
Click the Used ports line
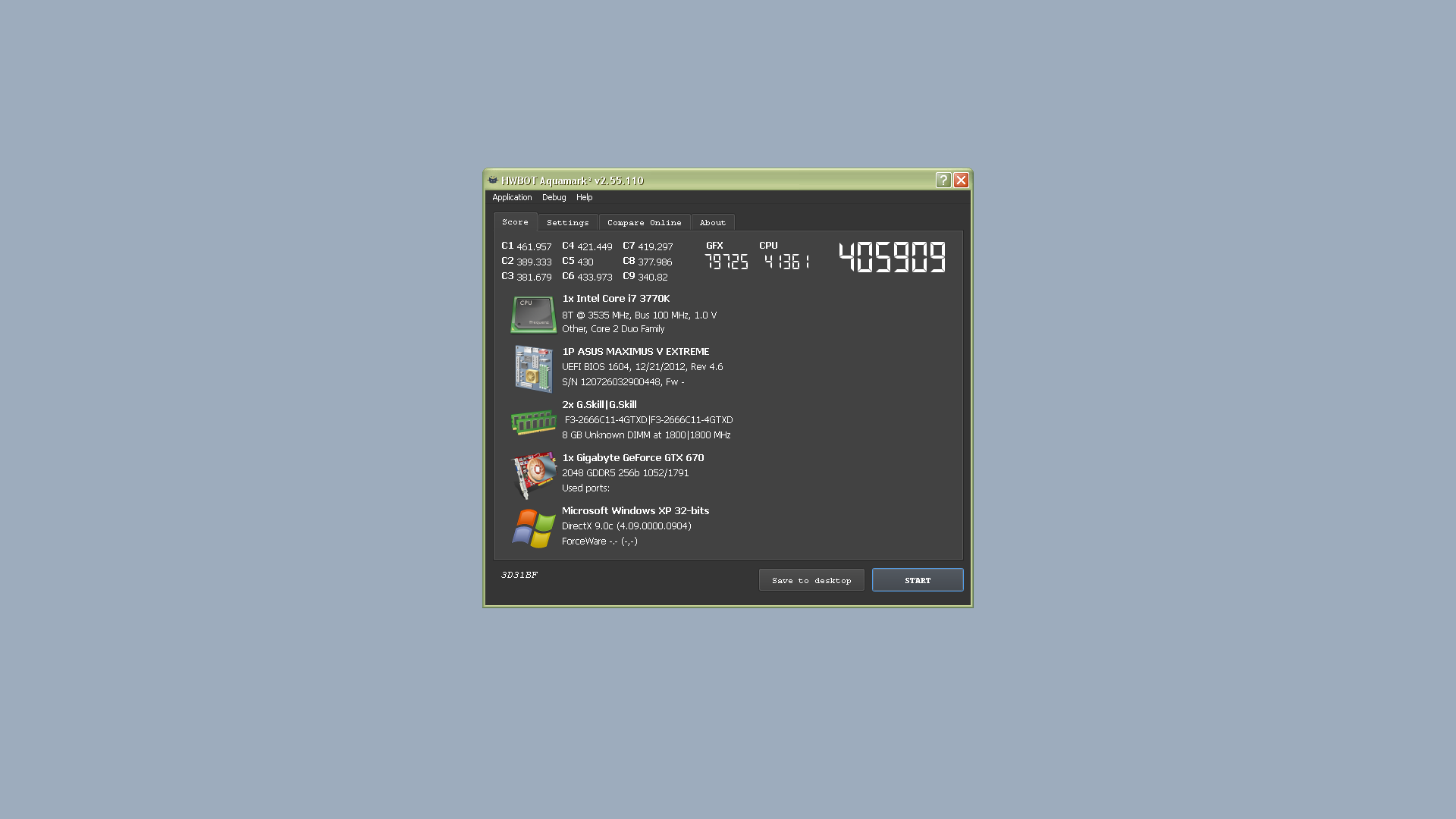585,488
